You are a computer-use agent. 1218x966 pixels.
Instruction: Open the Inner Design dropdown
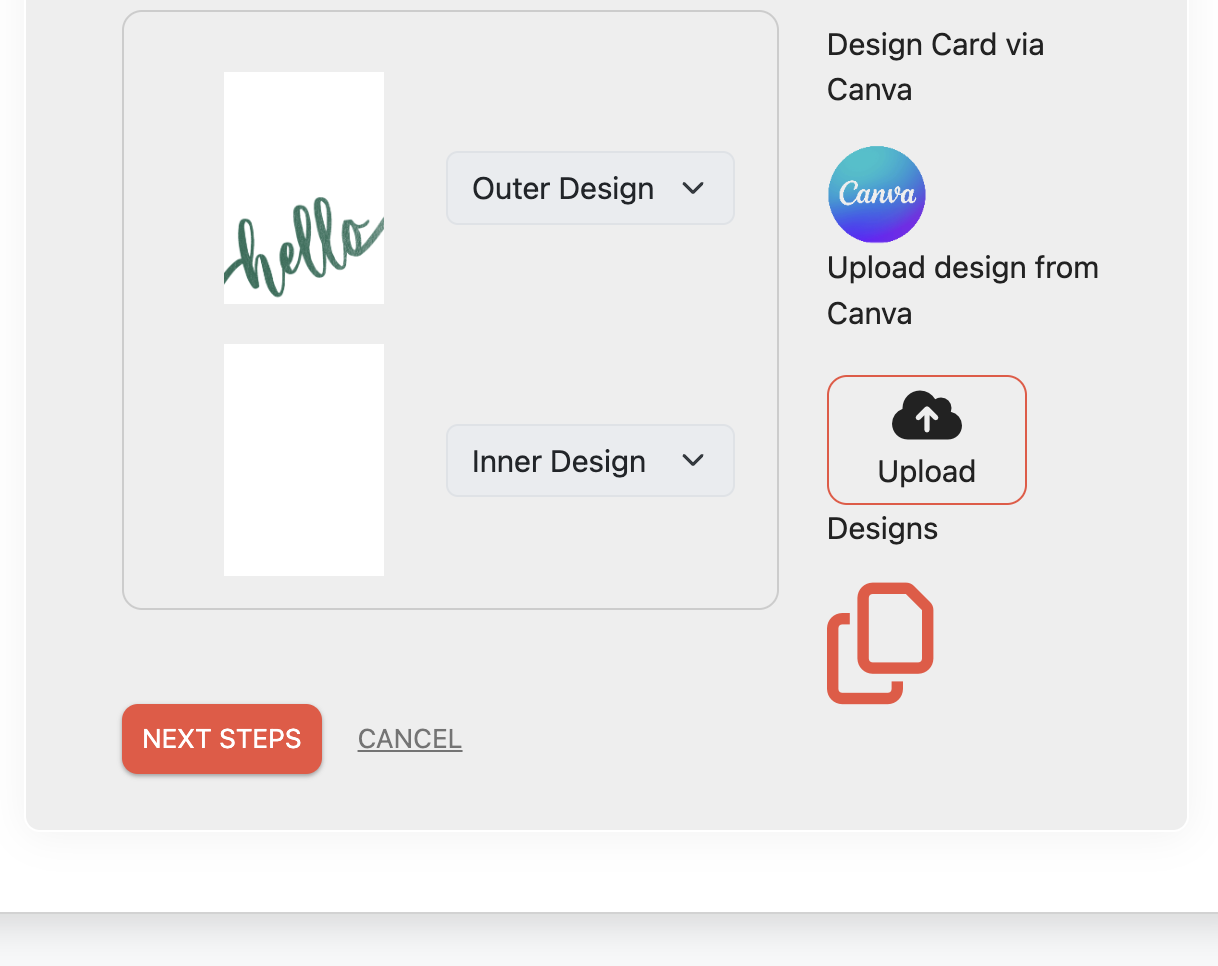tap(590, 460)
